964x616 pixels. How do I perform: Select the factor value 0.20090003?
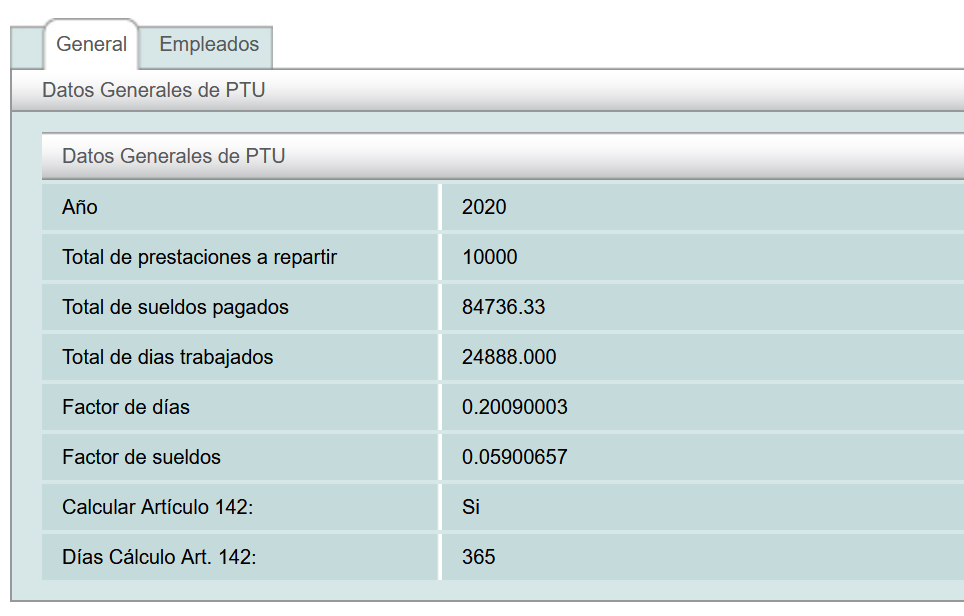514,407
